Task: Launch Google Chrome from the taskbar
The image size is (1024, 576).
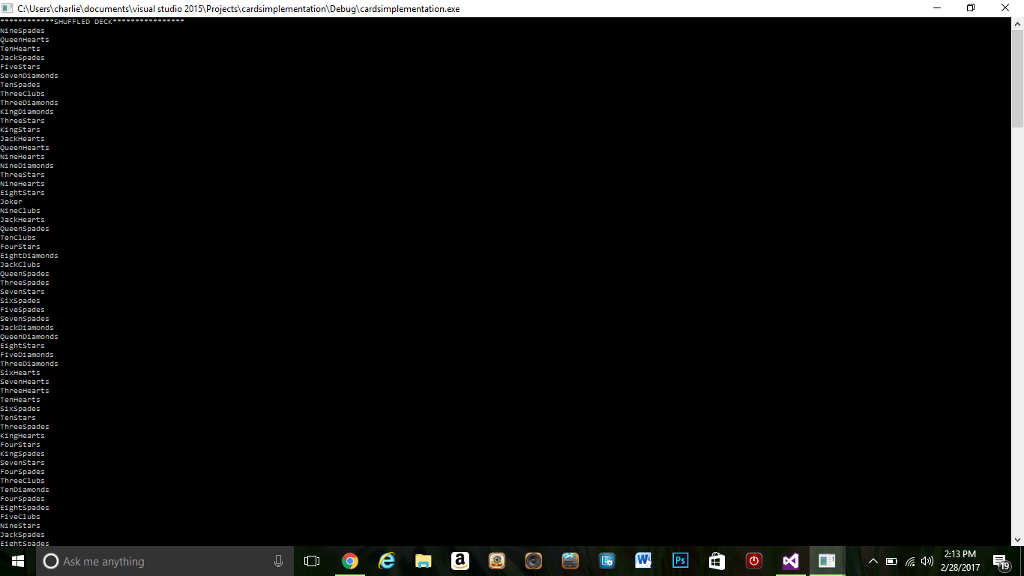Action: [349, 561]
